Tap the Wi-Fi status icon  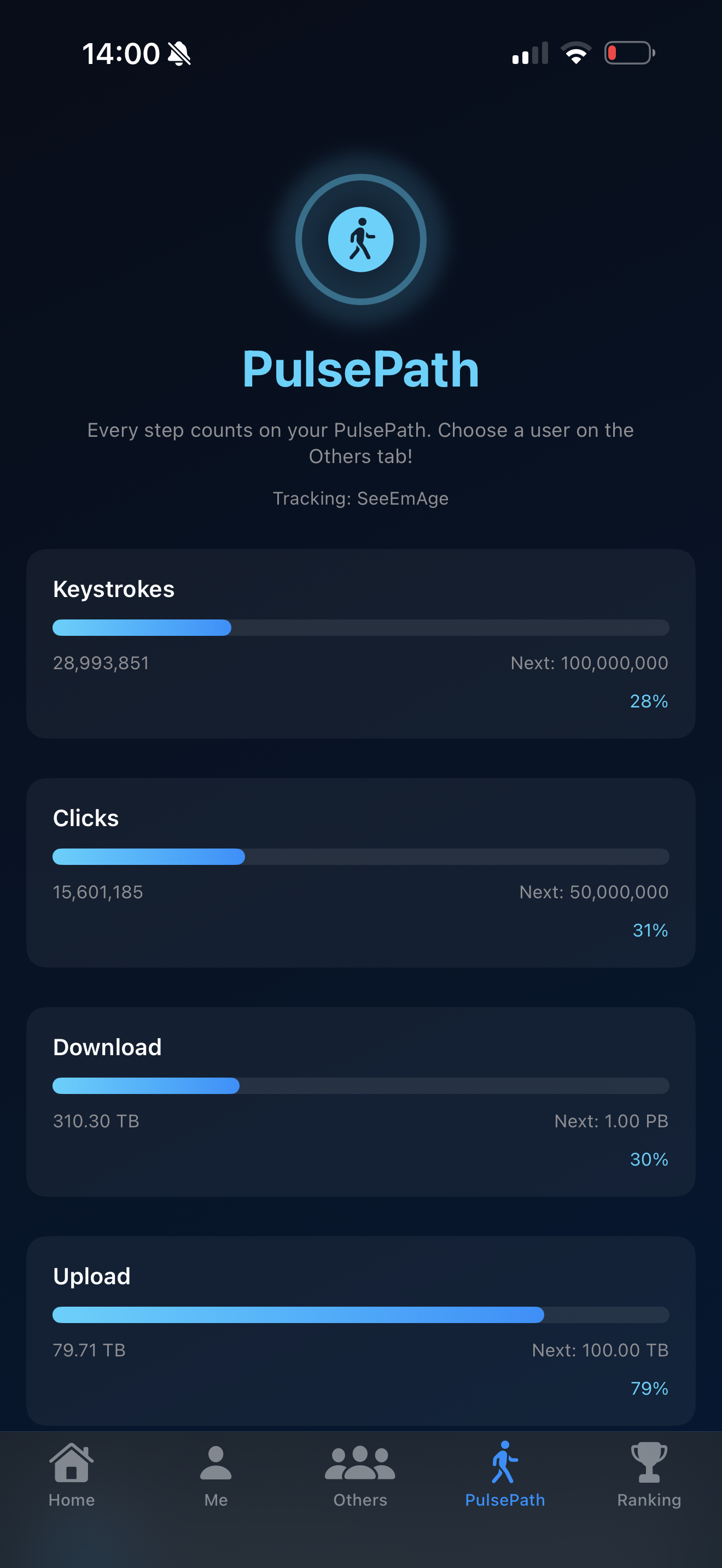pyautogui.click(x=576, y=53)
